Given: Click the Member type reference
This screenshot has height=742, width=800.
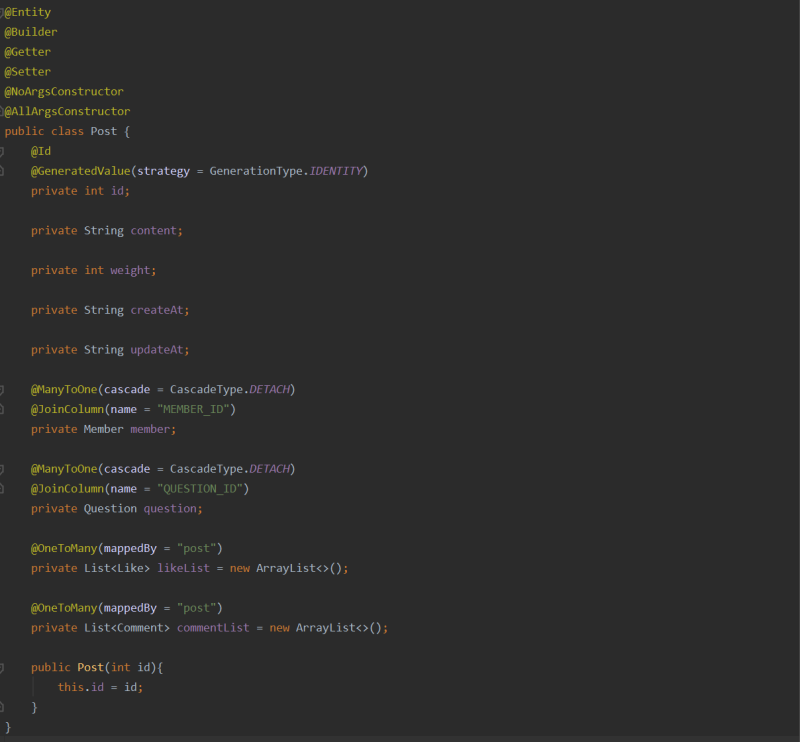Looking at the screenshot, I should (103, 428).
